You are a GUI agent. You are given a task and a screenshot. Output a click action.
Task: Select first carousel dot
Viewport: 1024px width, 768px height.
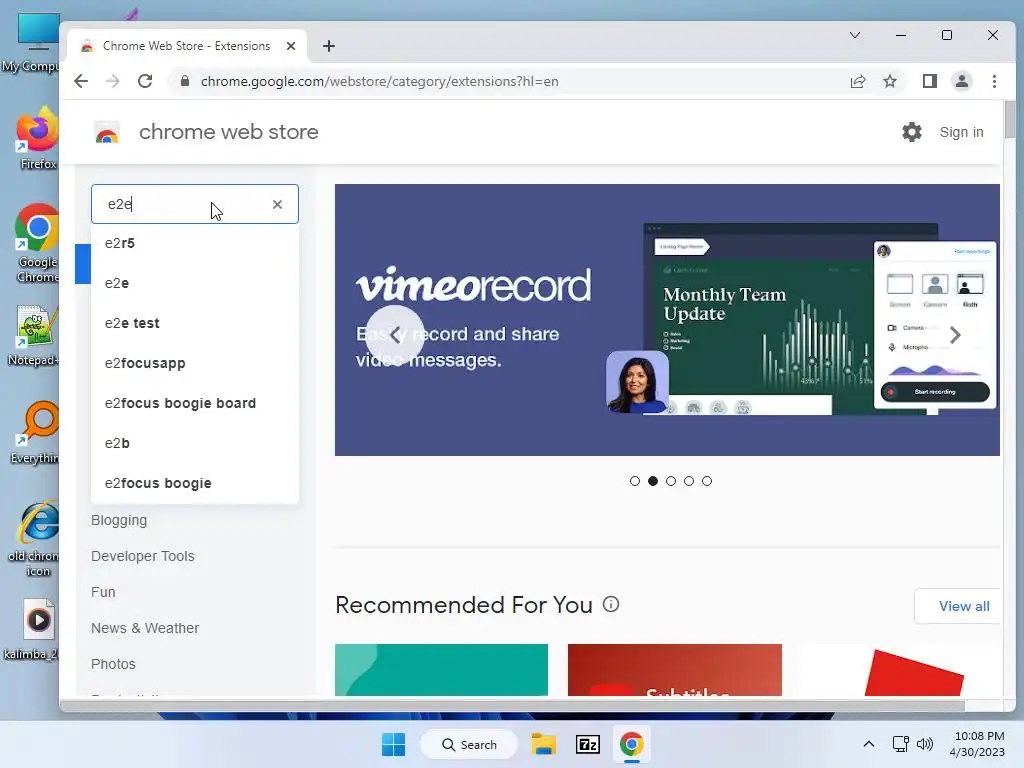(x=635, y=481)
